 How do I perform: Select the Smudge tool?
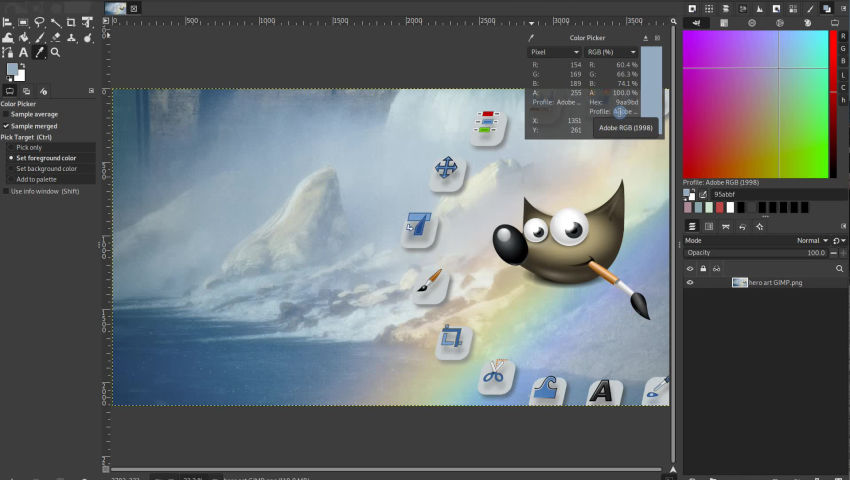click(x=87, y=37)
